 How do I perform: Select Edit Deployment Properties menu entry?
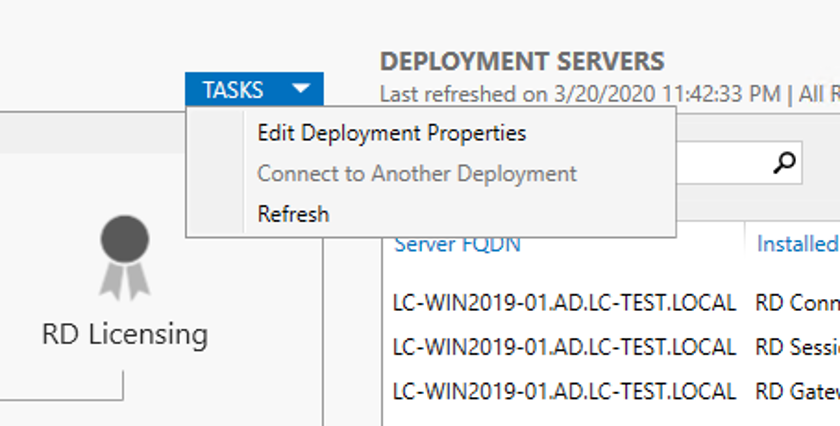coord(391,132)
